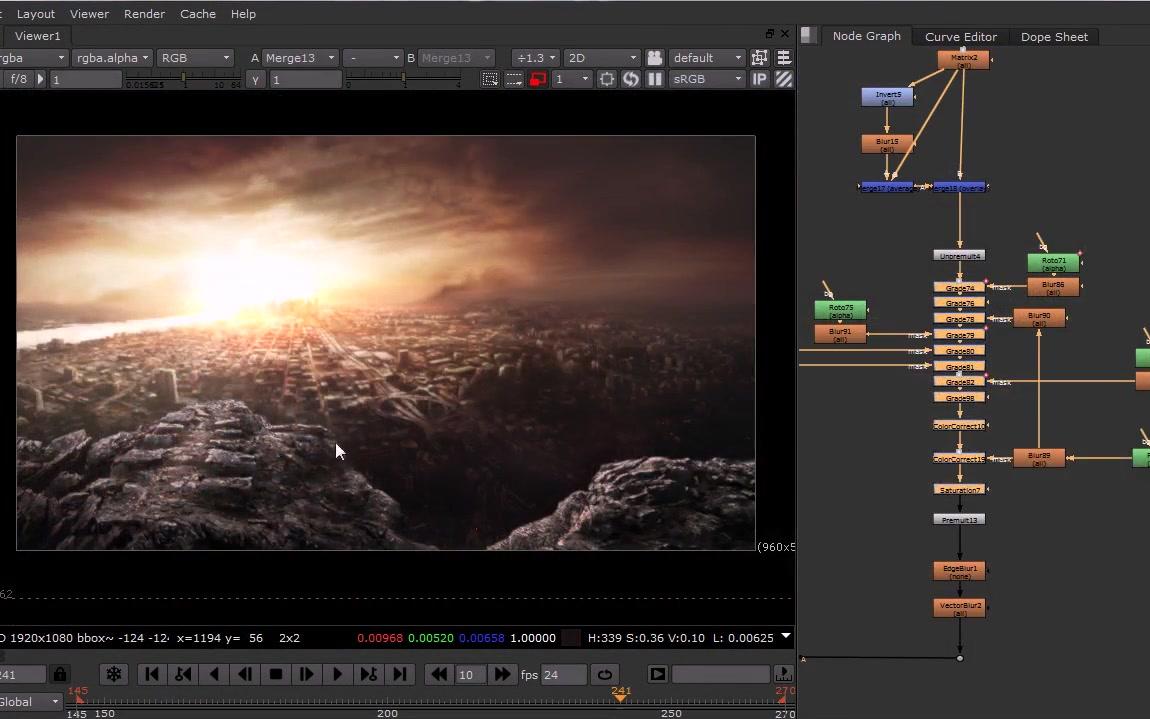Click the ROI region icon

click(x=490, y=79)
